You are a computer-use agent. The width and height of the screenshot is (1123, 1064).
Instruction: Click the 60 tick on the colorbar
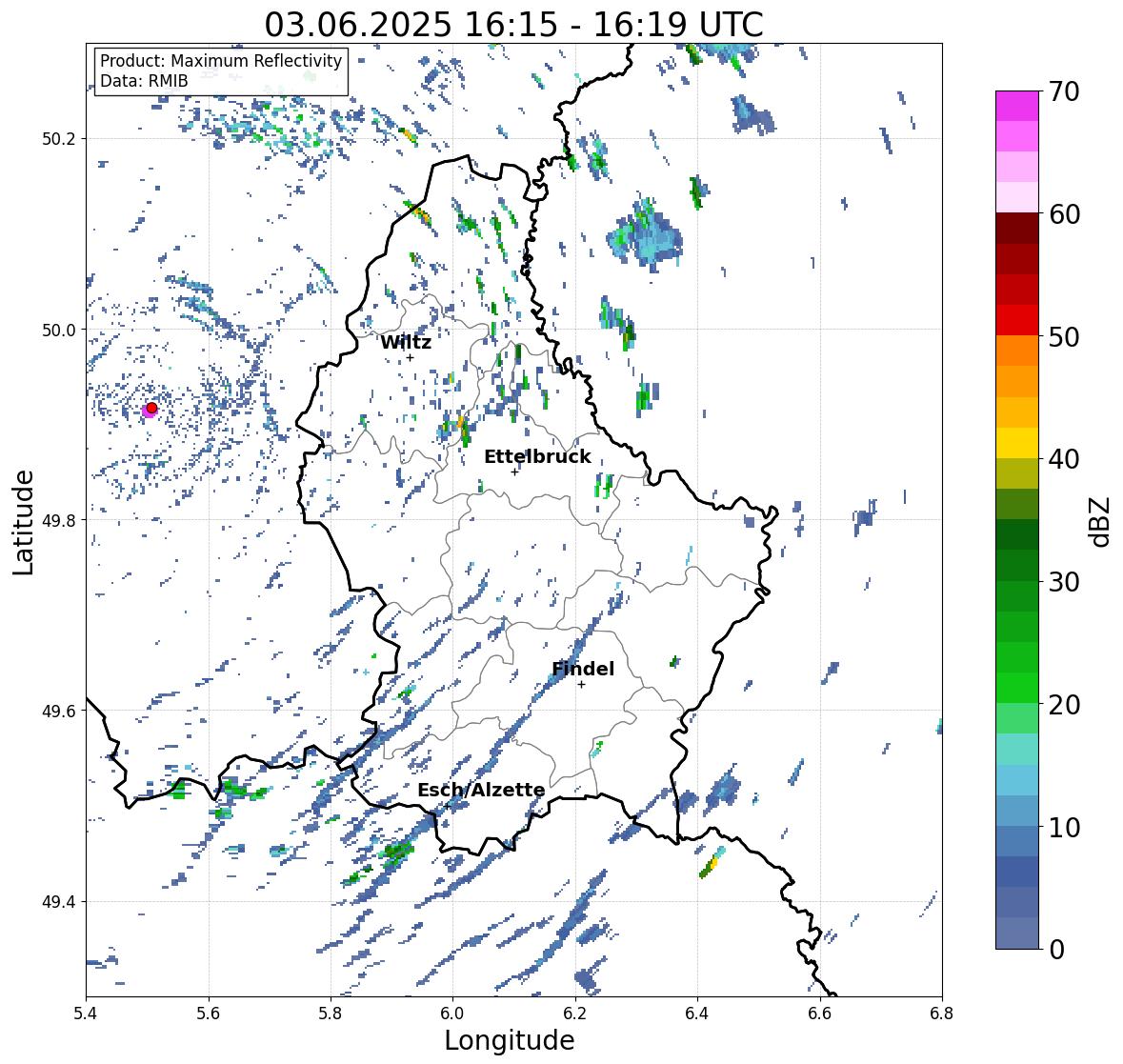(1064, 214)
